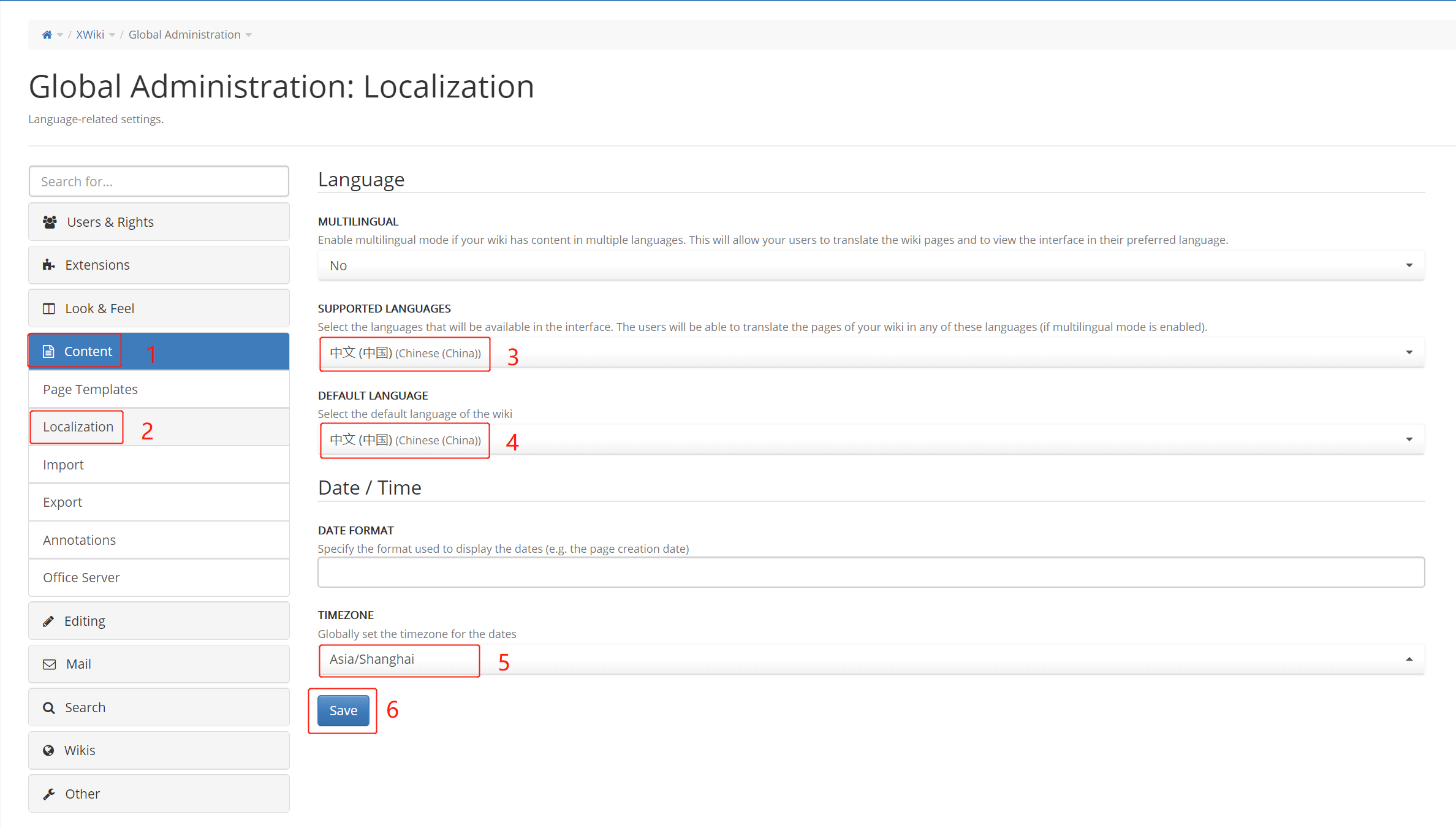This screenshot has height=828, width=1456.
Task: Expand the Global Administration breadcrumb arrow
Action: click(x=249, y=35)
